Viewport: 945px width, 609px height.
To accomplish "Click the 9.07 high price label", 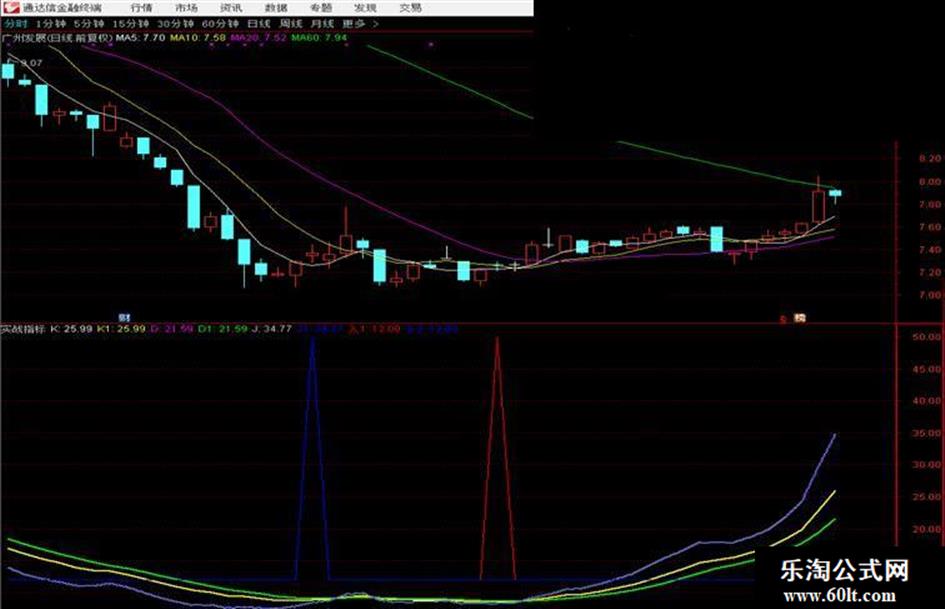I will point(32,63).
